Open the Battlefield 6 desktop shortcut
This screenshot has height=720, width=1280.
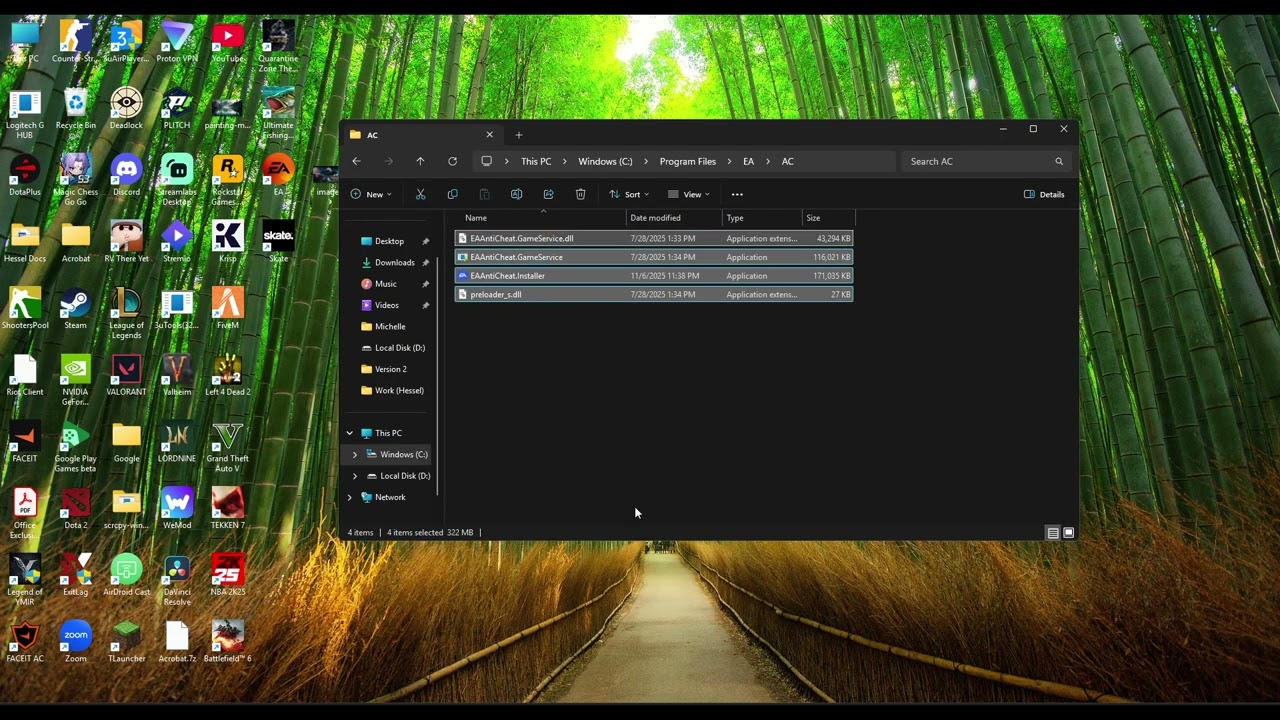[x=228, y=643]
